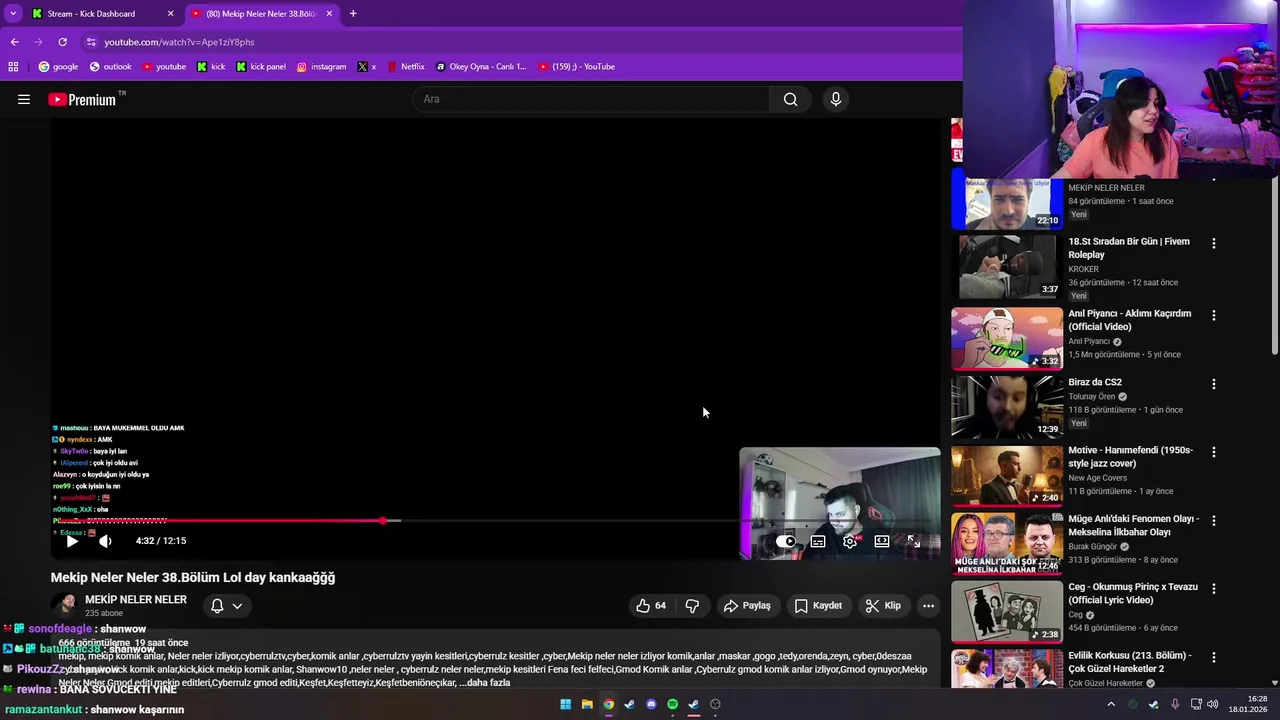Open Motive - Hanımefendi video thumbnail
The height and width of the screenshot is (720, 1280).
pos(1007,475)
